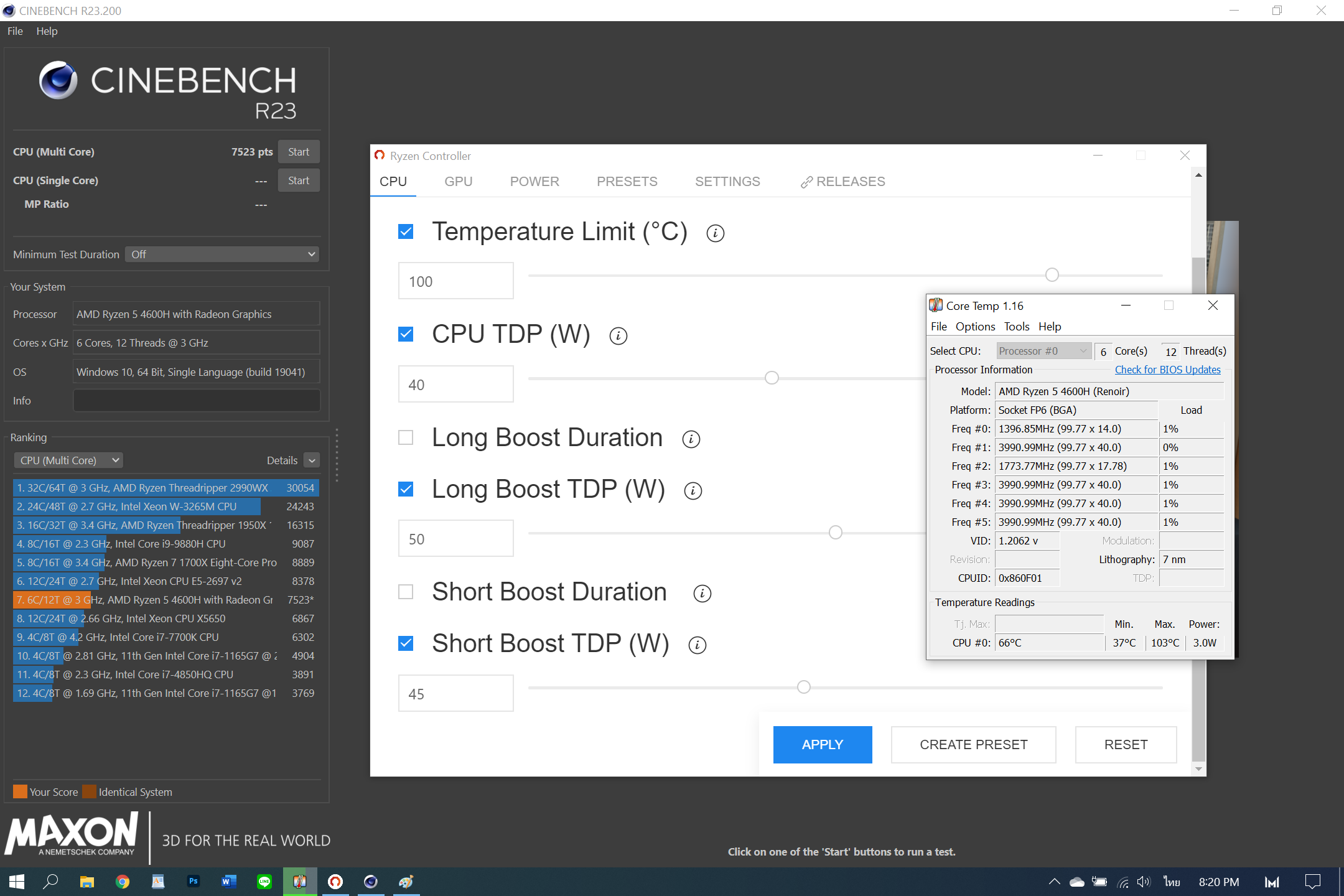Show hidden system tray icons
Screen dimensions: 1344x896
pos(1054,882)
